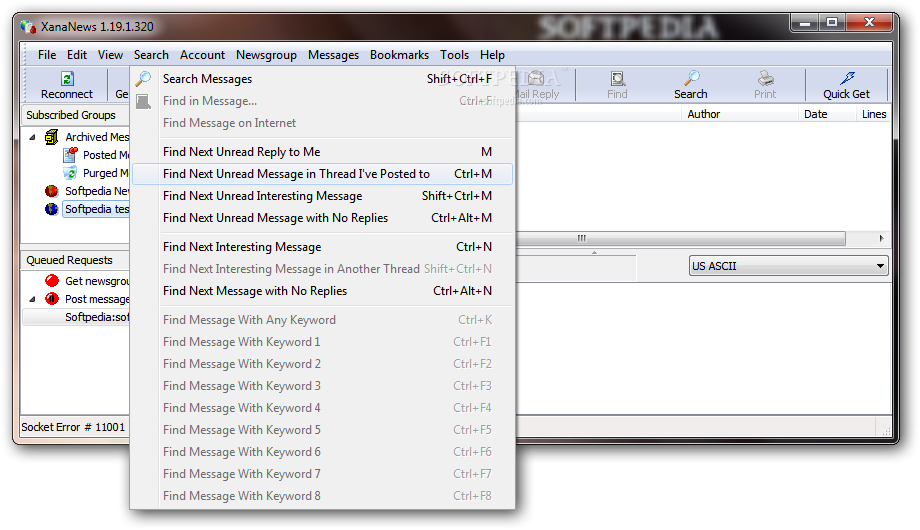Image resolution: width=920 pixels, height=530 pixels.
Task: Open the Account menu
Action: point(202,55)
